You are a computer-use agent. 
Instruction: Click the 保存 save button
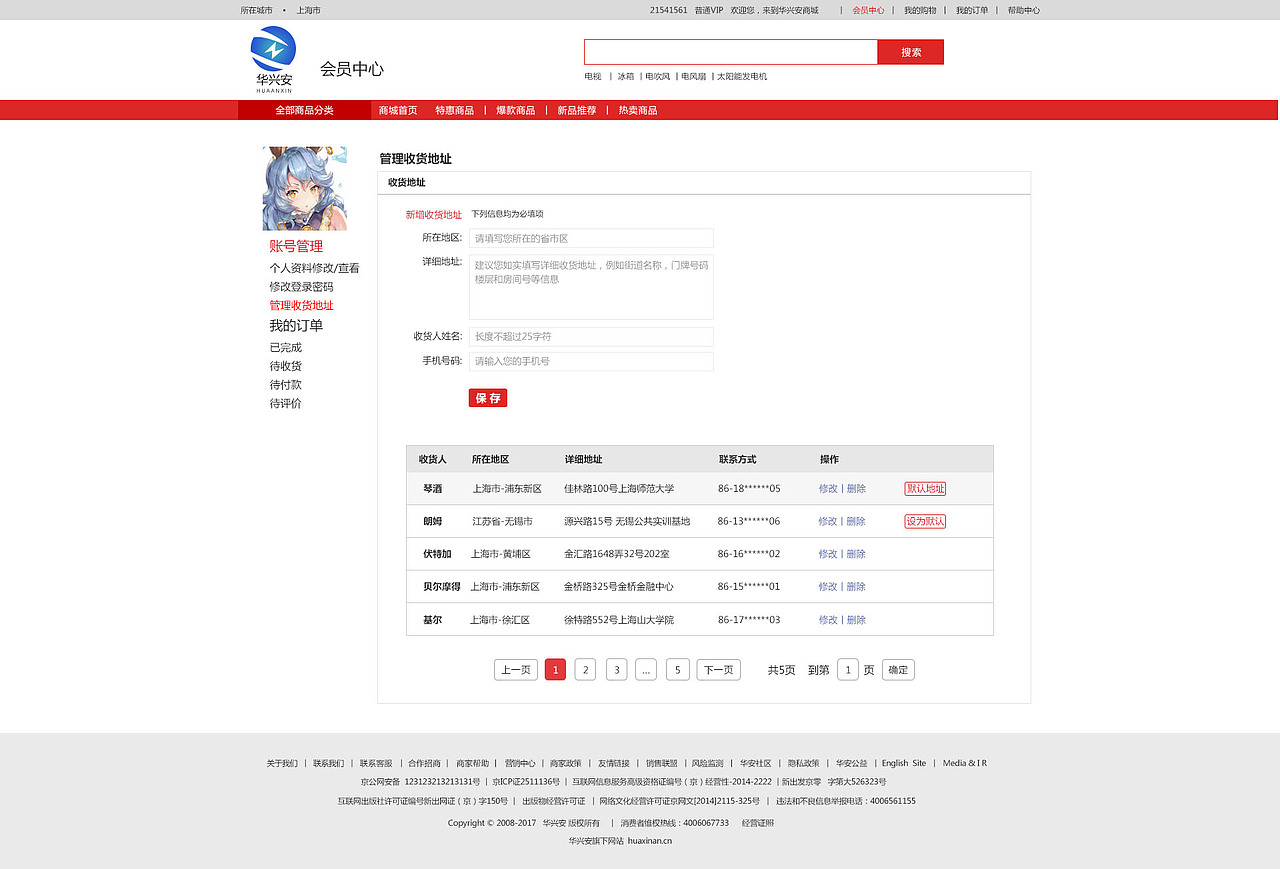[487, 397]
